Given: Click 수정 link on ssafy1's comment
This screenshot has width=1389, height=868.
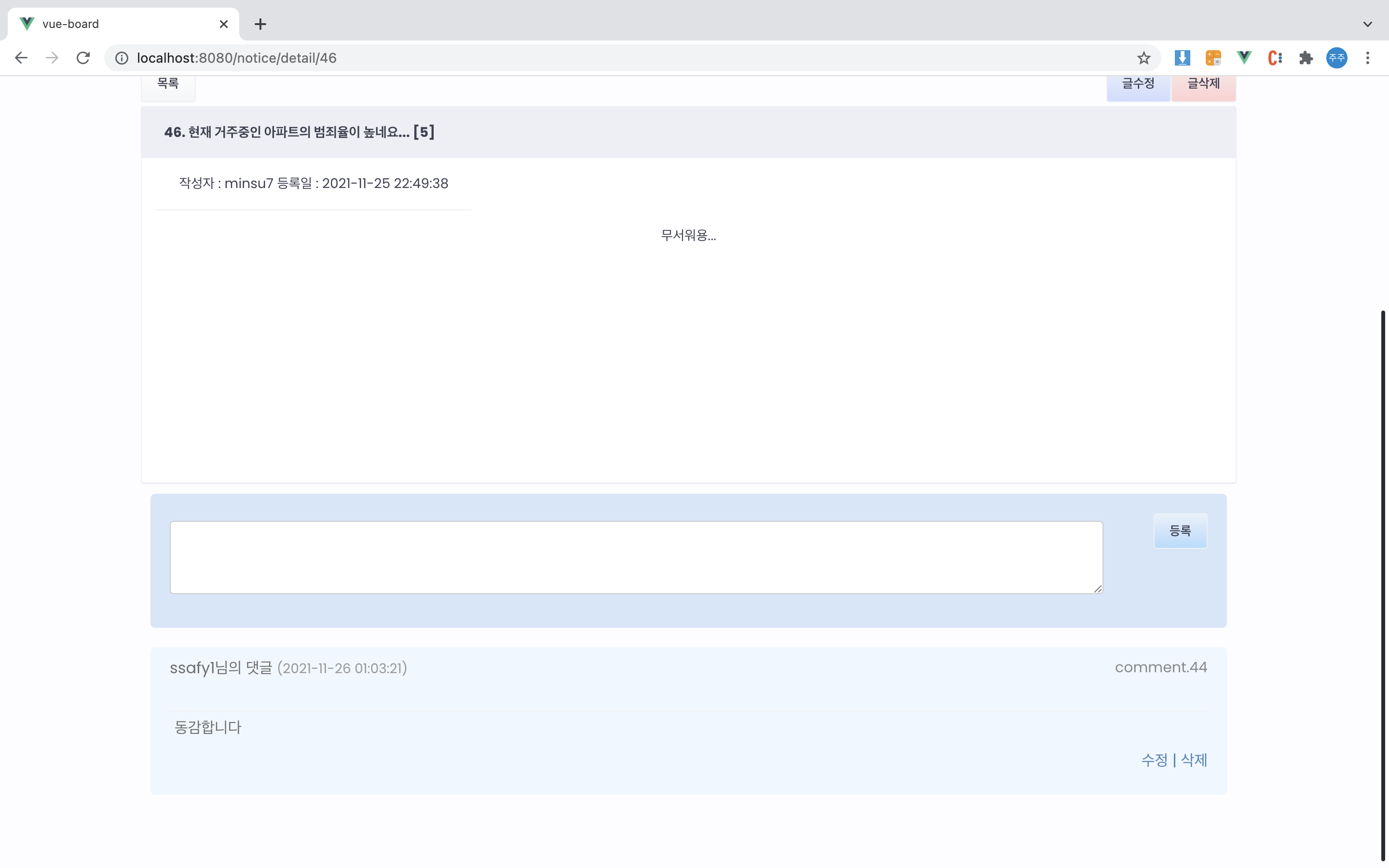Looking at the screenshot, I should [x=1154, y=760].
